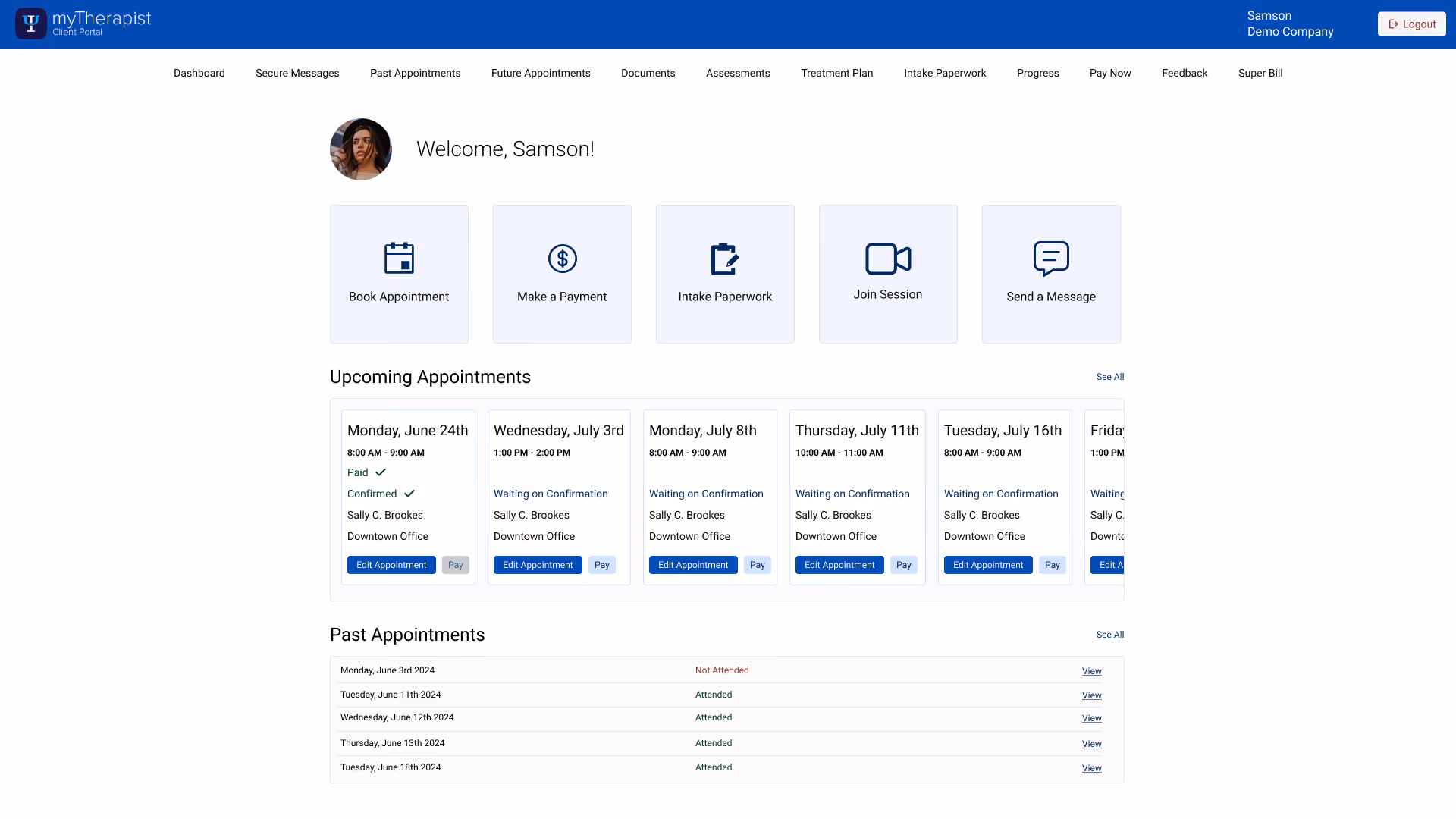
Task: View the Tuesday, June 11th 2024 appointment
Action: [1091, 695]
